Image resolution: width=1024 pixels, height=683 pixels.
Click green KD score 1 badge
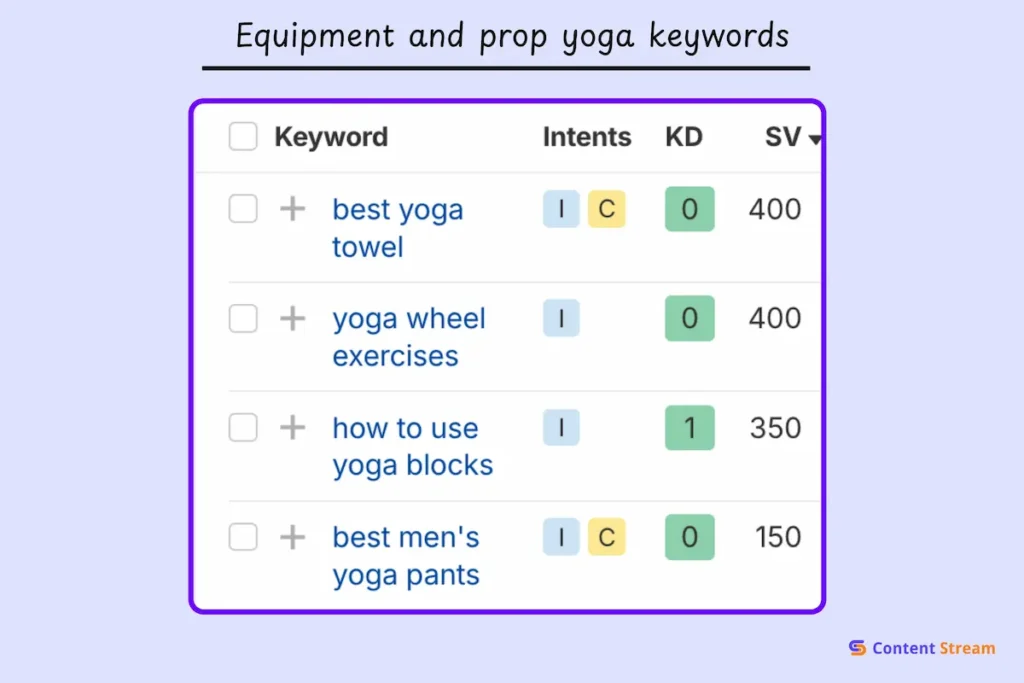689,428
